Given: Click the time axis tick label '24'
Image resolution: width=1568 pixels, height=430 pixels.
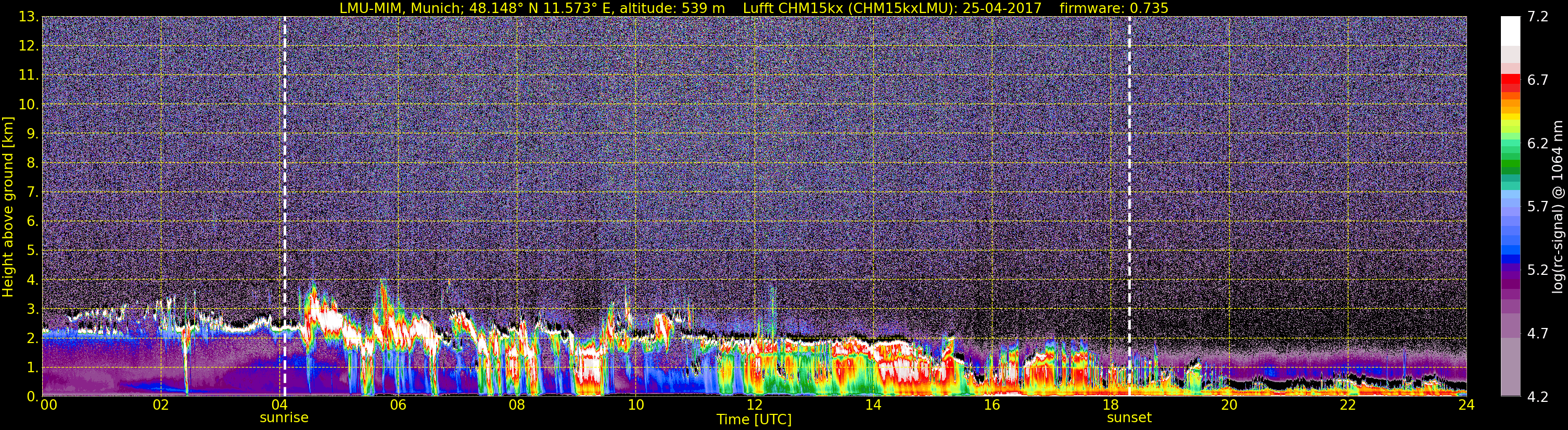Looking at the screenshot, I should [x=1467, y=406].
